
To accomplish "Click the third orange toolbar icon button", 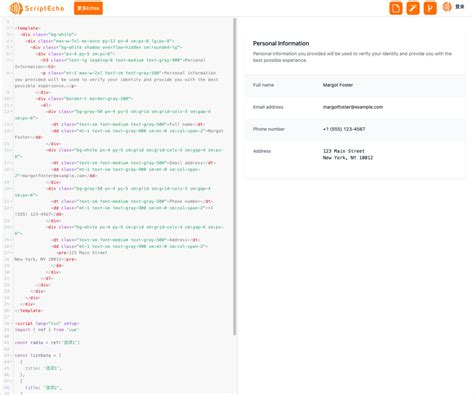I will (x=430, y=8).
